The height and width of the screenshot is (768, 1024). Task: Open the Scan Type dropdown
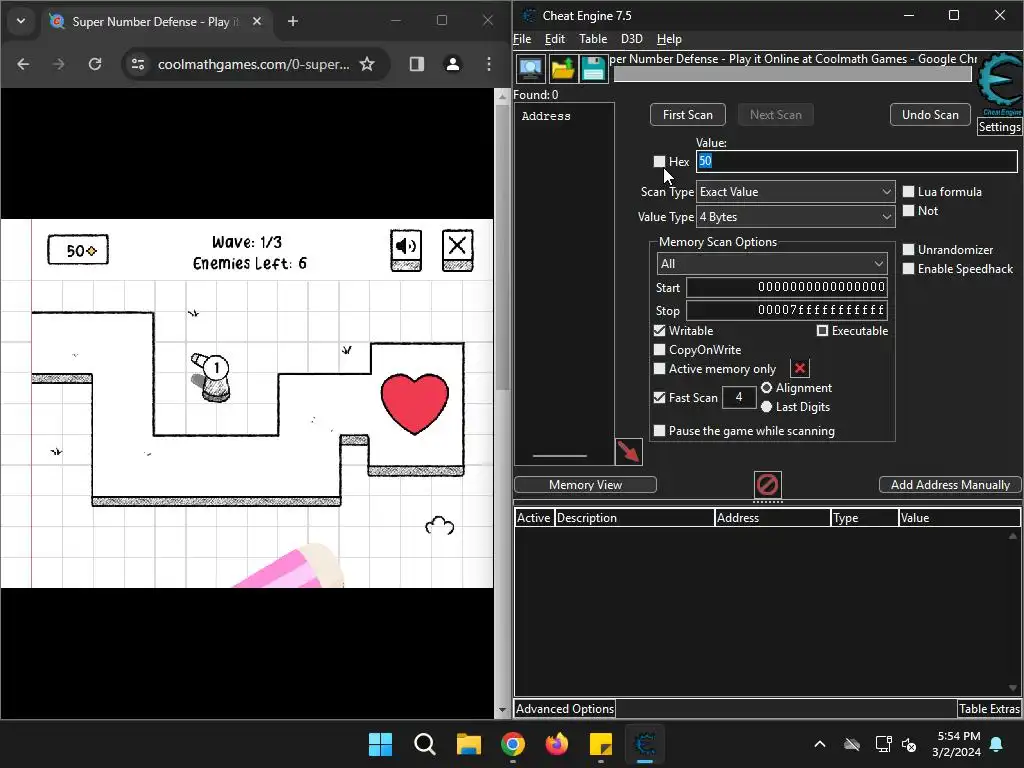795,191
